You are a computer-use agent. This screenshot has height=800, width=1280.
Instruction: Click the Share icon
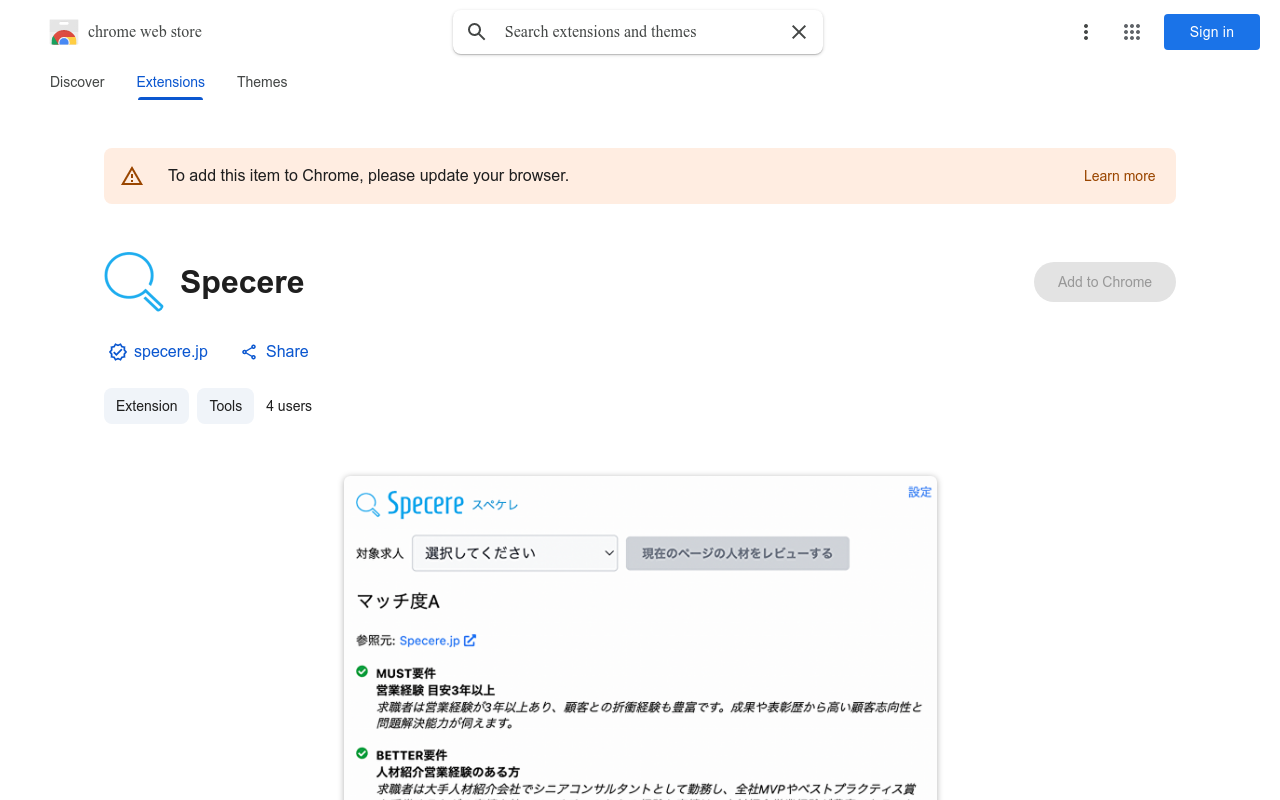249,352
